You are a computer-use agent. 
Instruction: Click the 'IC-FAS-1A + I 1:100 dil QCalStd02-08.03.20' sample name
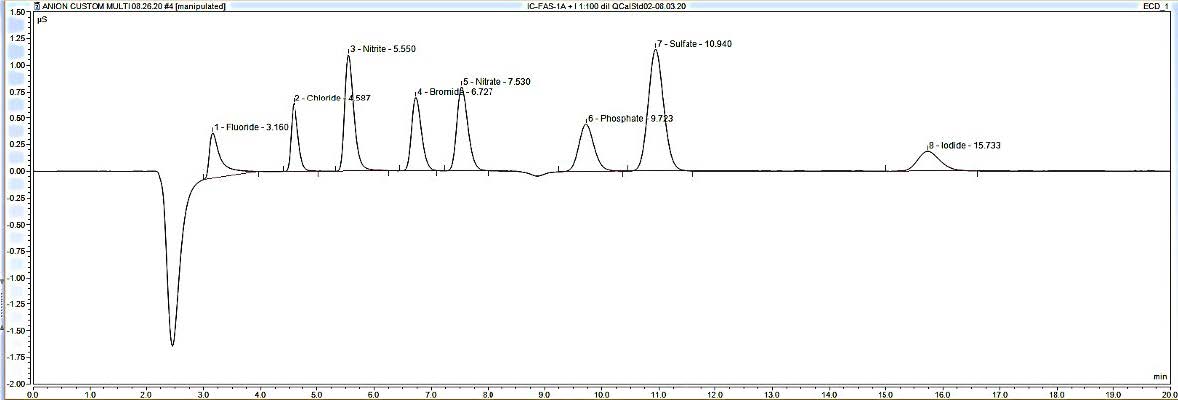click(607, 5)
